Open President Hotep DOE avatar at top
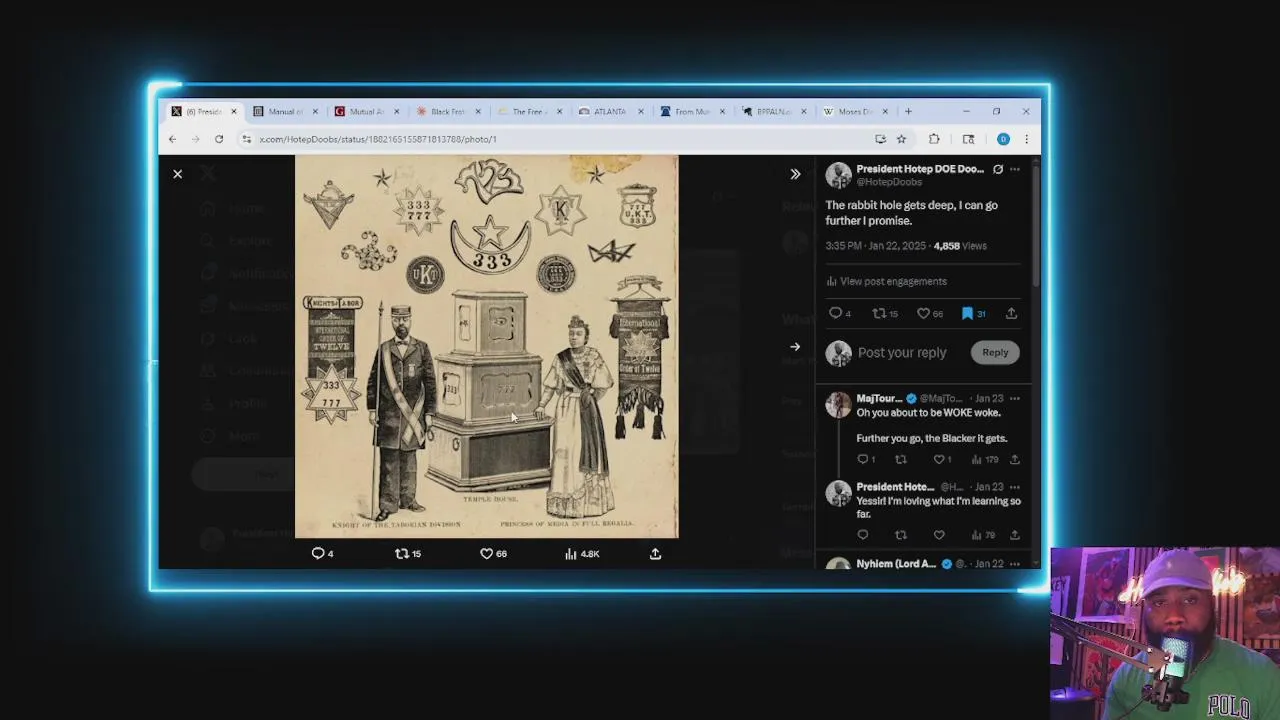The height and width of the screenshot is (720, 1280). pyautogui.click(x=838, y=175)
